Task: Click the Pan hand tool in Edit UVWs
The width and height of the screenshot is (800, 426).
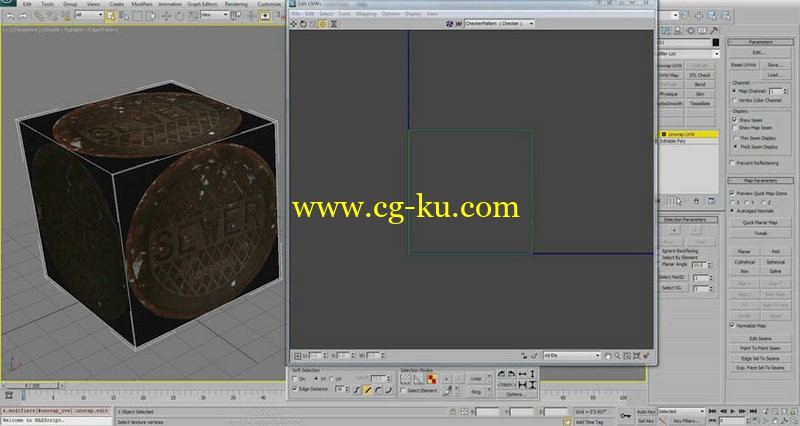Action: (608, 356)
